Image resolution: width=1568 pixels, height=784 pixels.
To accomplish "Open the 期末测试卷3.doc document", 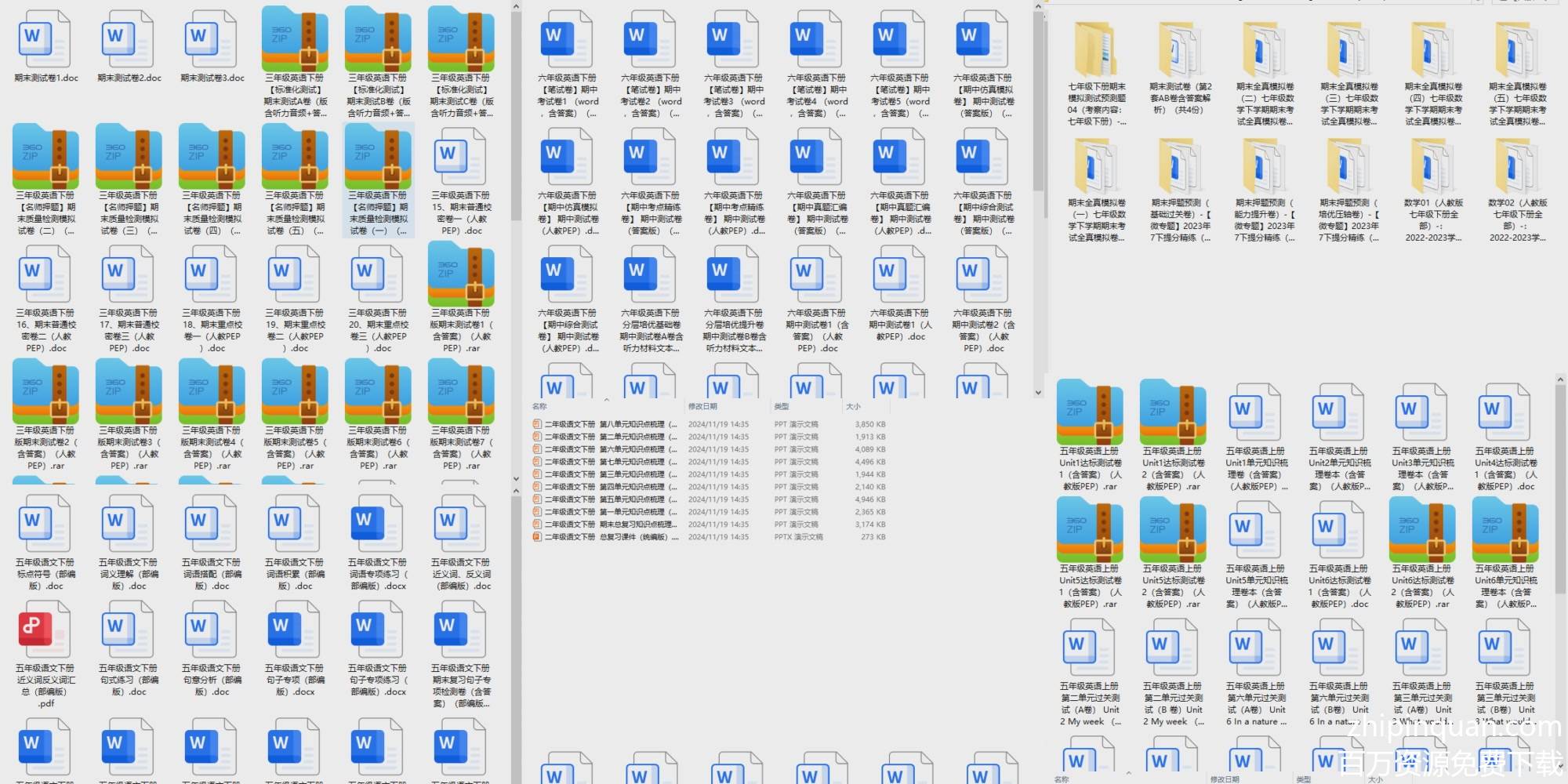I will 212,39.
